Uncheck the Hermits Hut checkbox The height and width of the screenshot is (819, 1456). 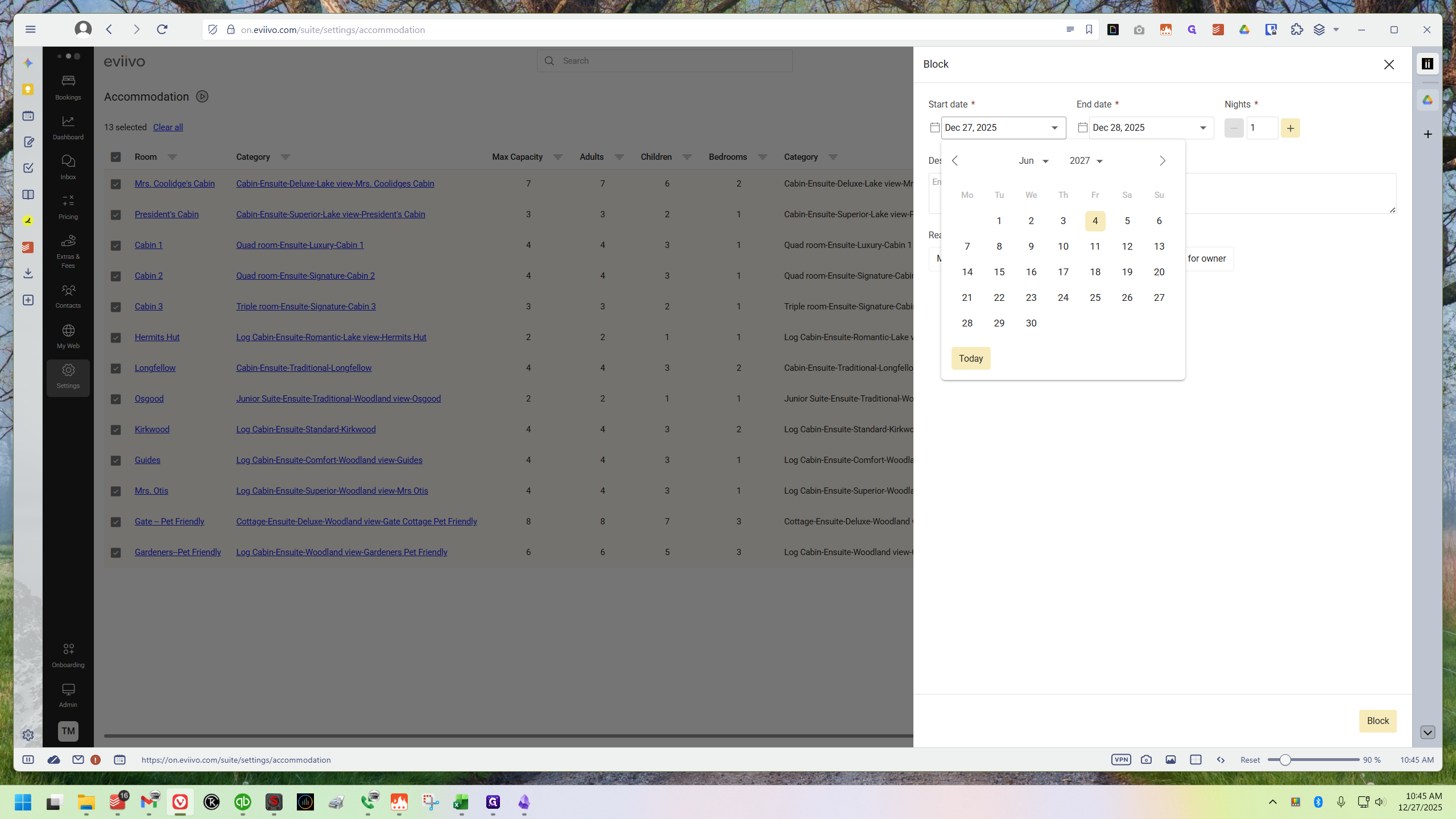coord(115,338)
